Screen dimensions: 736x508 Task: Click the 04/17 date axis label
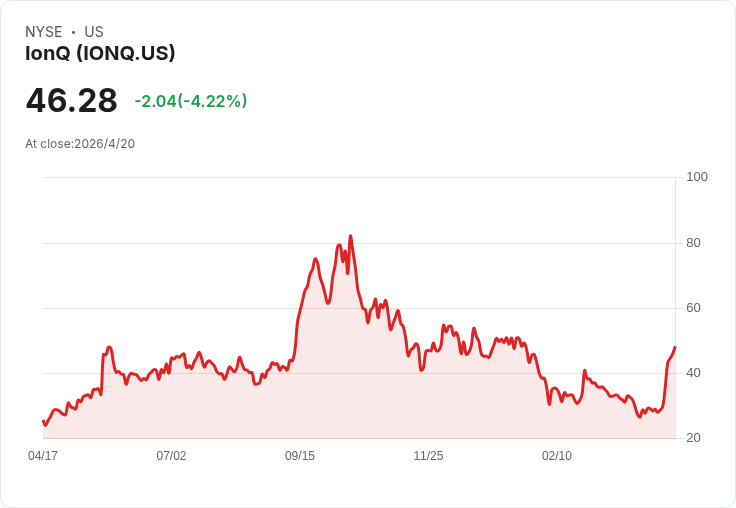coord(43,456)
